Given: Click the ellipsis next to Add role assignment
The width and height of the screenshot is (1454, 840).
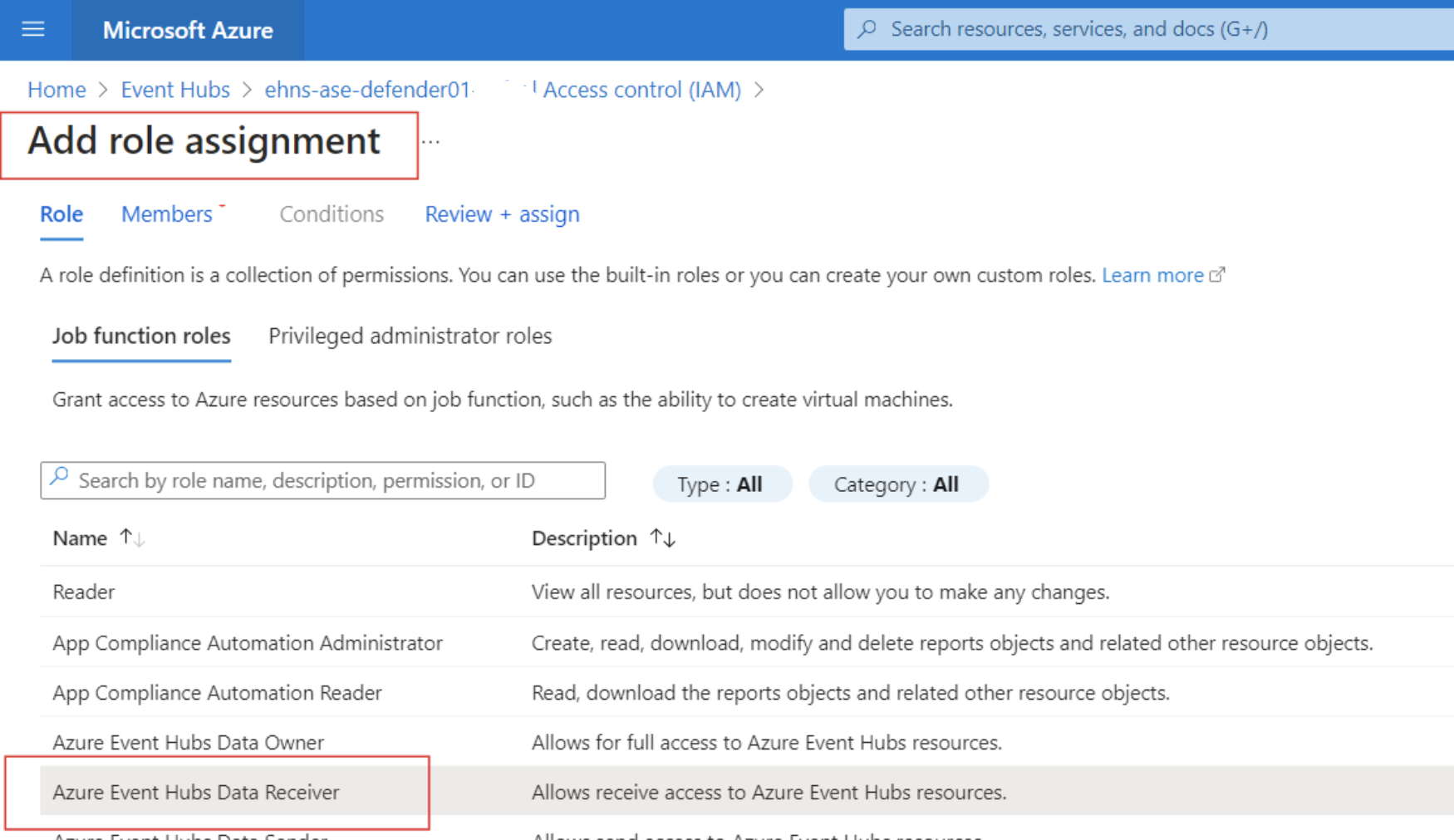Looking at the screenshot, I should [430, 142].
